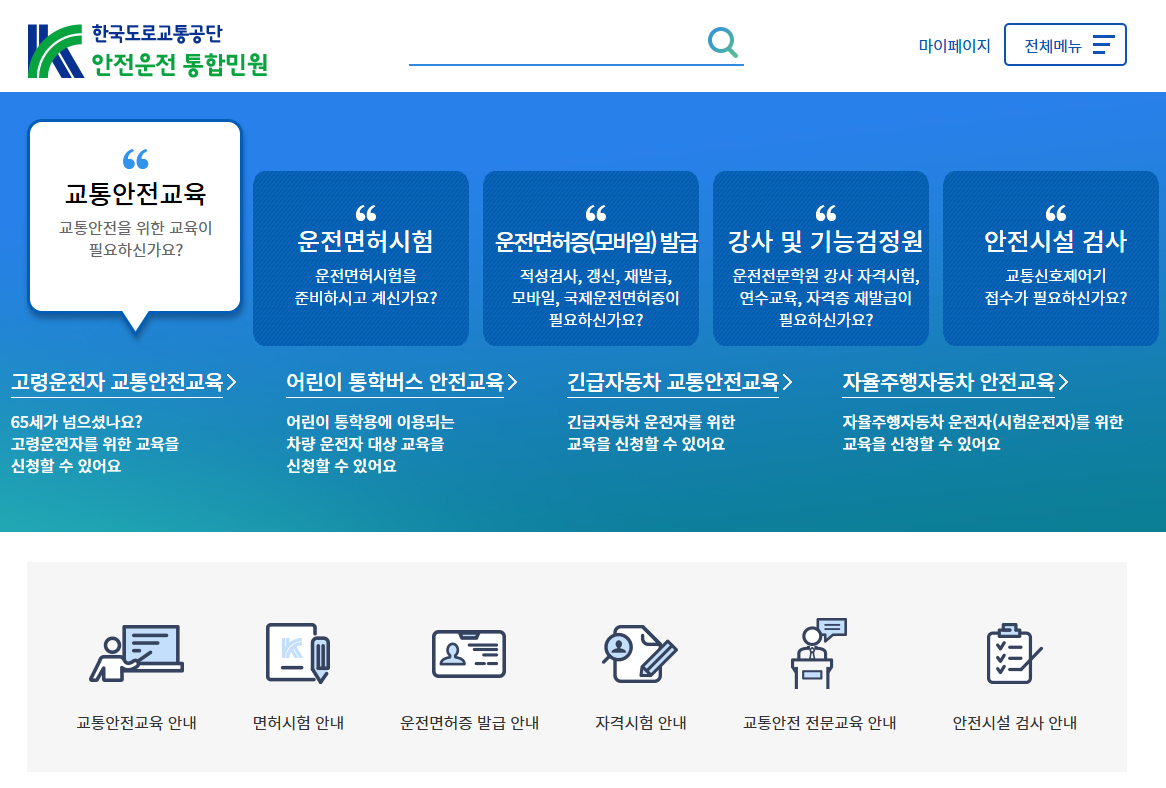This screenshot has height=788, width=1166.
Task: Click the quote mark on 운전면허시험 card
Action: pos(366,213)
